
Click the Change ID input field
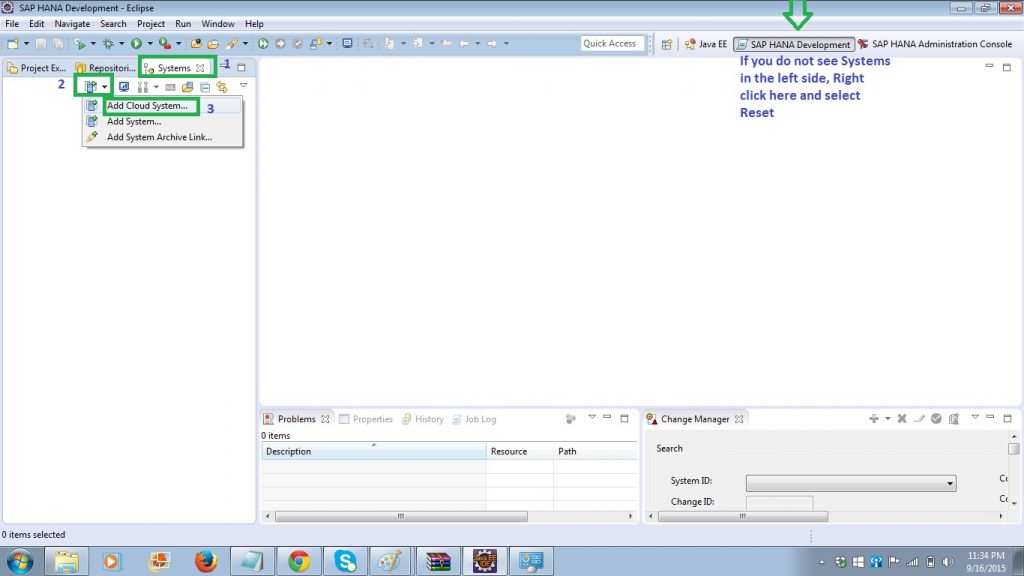coord(779,502)
